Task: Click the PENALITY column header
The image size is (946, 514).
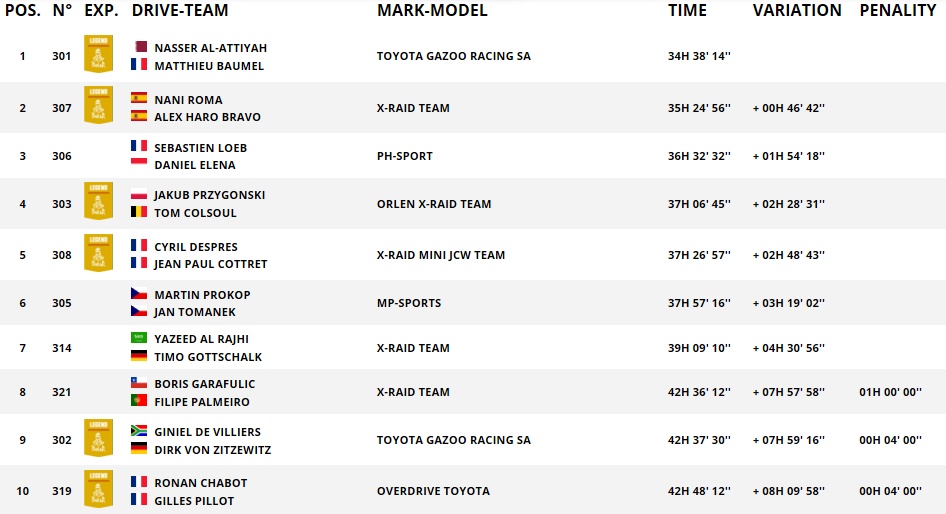Action: point(897,11)
